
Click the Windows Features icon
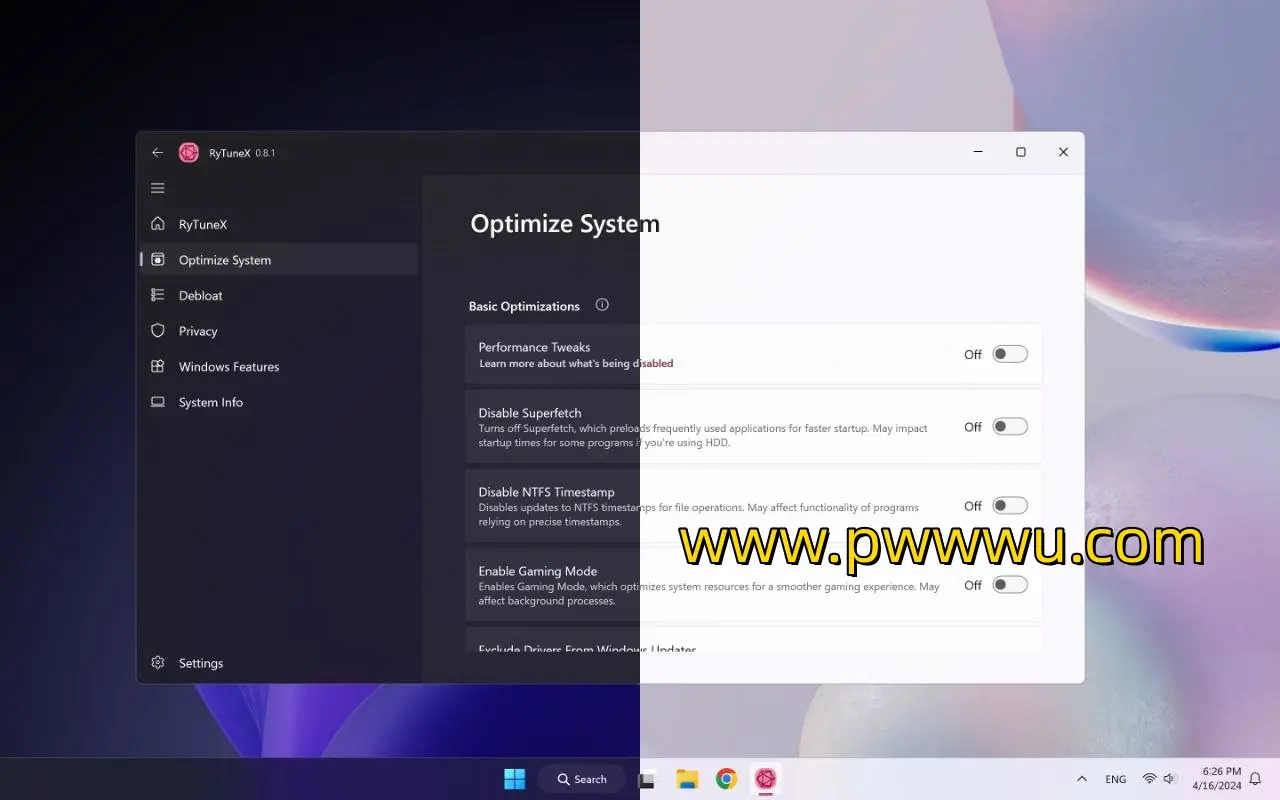[157, 367]
